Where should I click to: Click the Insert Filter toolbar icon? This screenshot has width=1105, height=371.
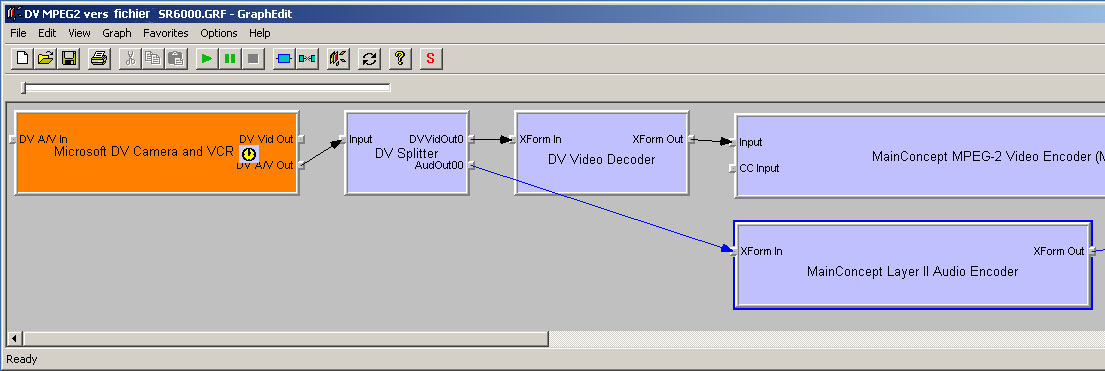pos(283,59)
